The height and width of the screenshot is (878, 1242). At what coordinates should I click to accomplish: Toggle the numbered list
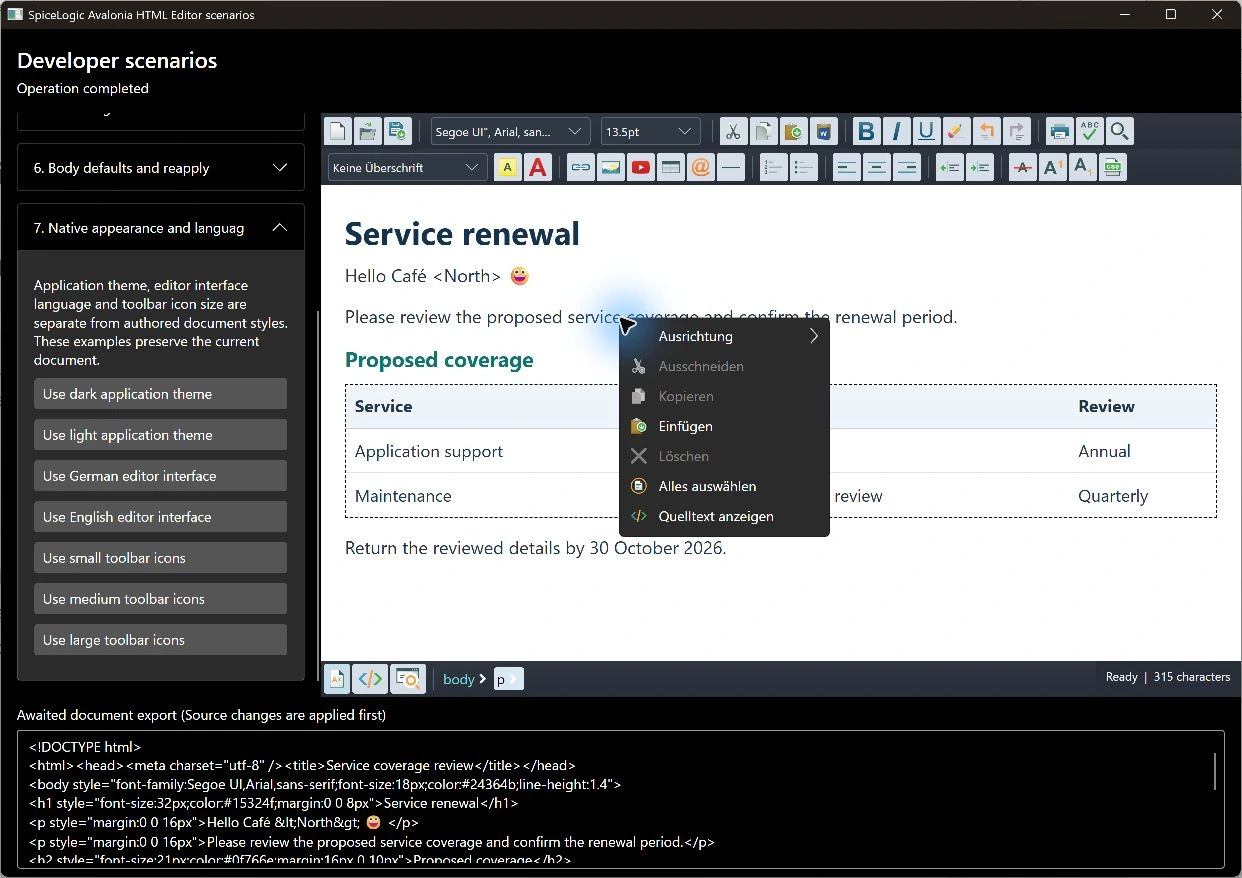click(774, 168)
